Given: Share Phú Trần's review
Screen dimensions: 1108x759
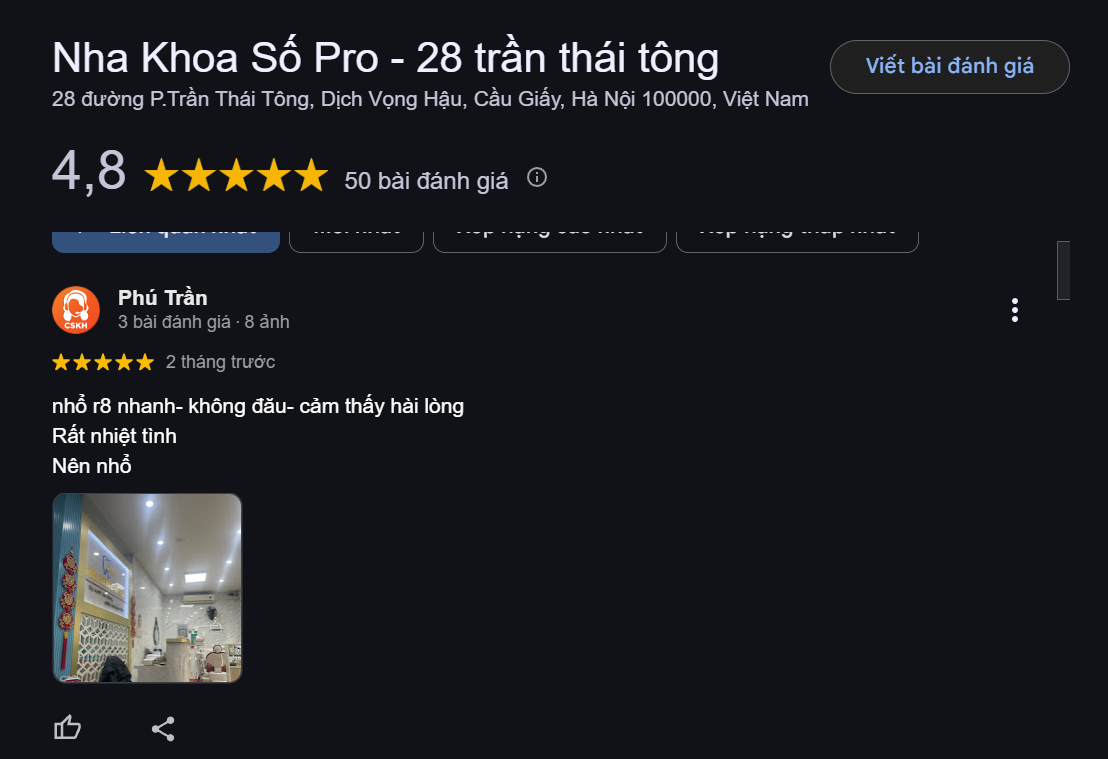Looking at the screenshot, I should click(x=163, y=729).
